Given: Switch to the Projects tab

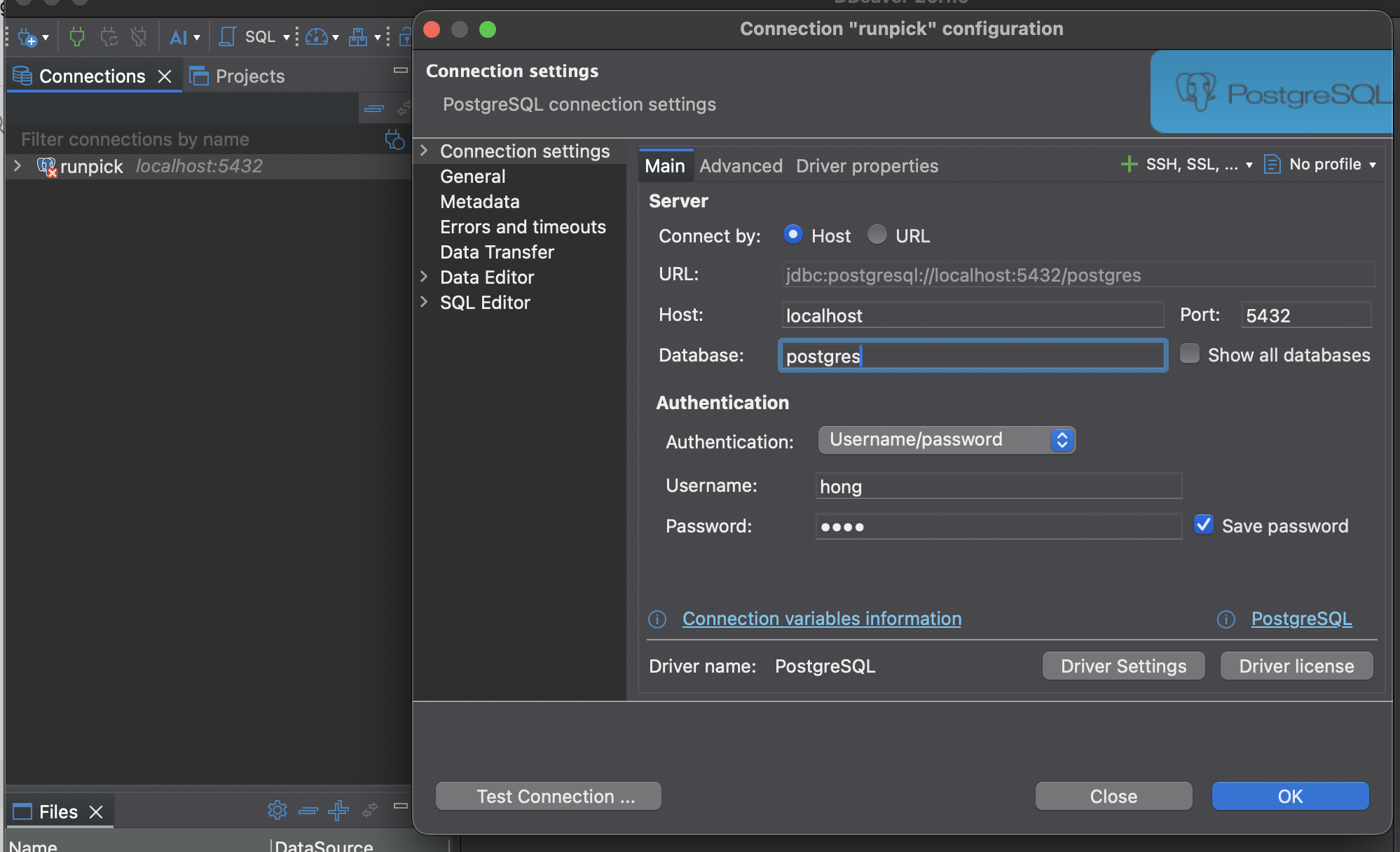Looking at the screenshot, I should [x=238, y=76].
